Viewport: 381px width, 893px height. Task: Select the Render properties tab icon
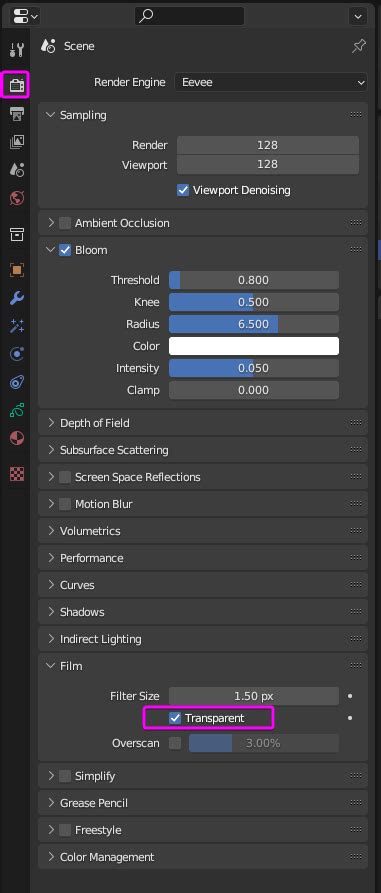point(17,85)
